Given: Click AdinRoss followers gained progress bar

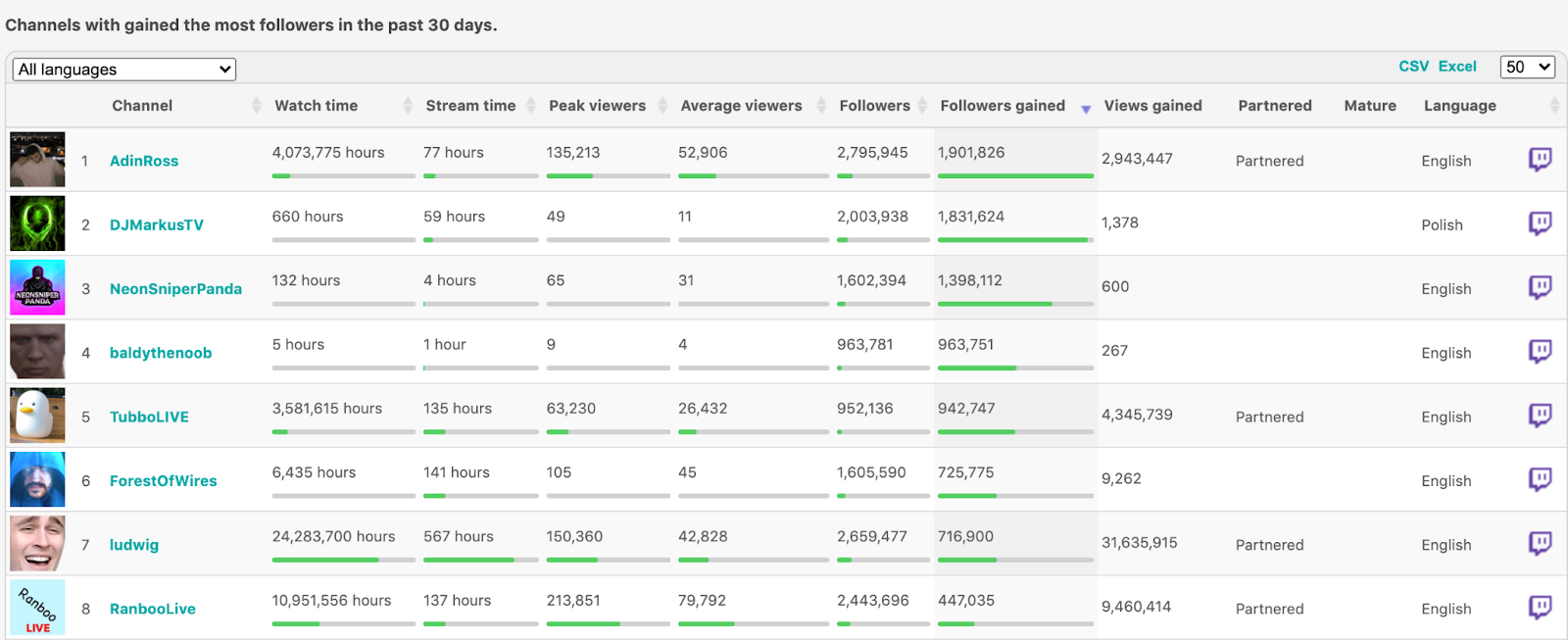Looking at the screenshot, I should point(1014,175).
